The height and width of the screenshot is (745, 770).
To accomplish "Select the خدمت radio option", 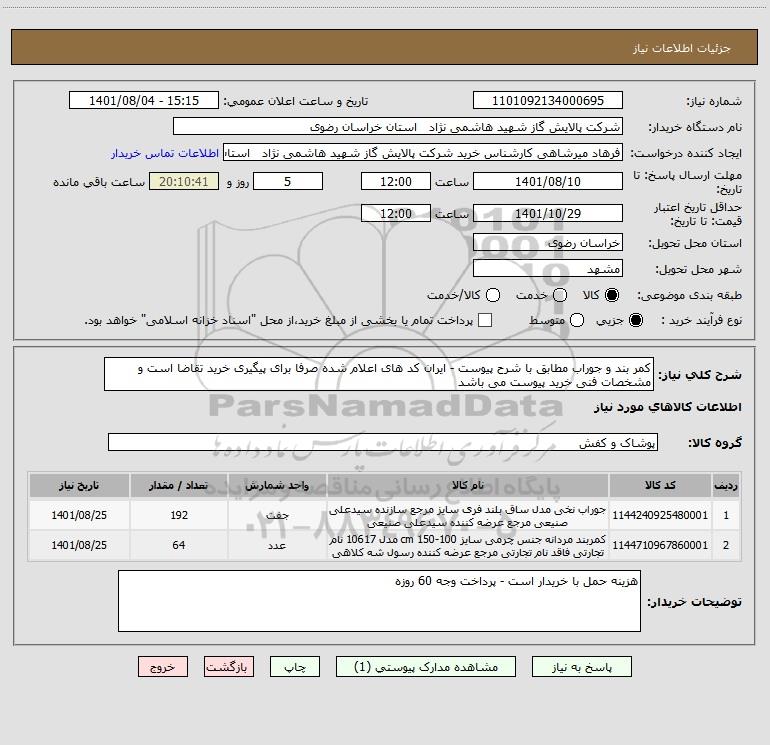I will (559, 296).
